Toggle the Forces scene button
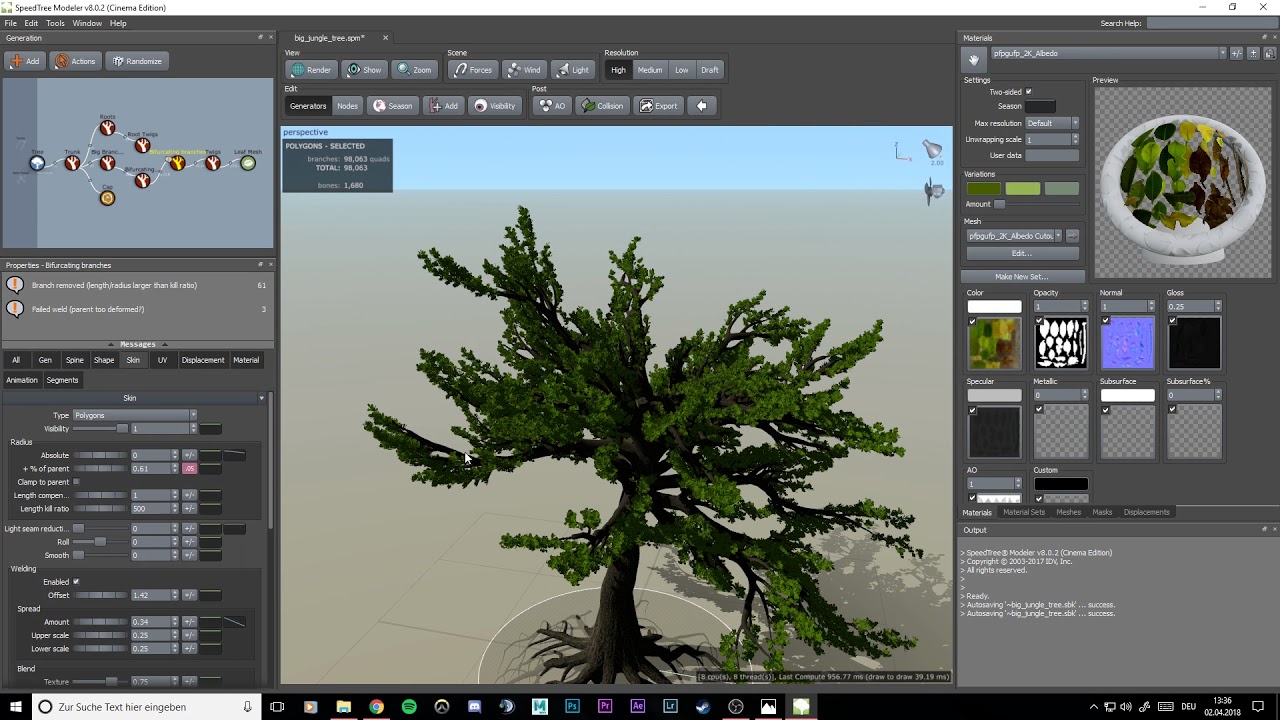Screen dimensions: 1280x720 472,70
